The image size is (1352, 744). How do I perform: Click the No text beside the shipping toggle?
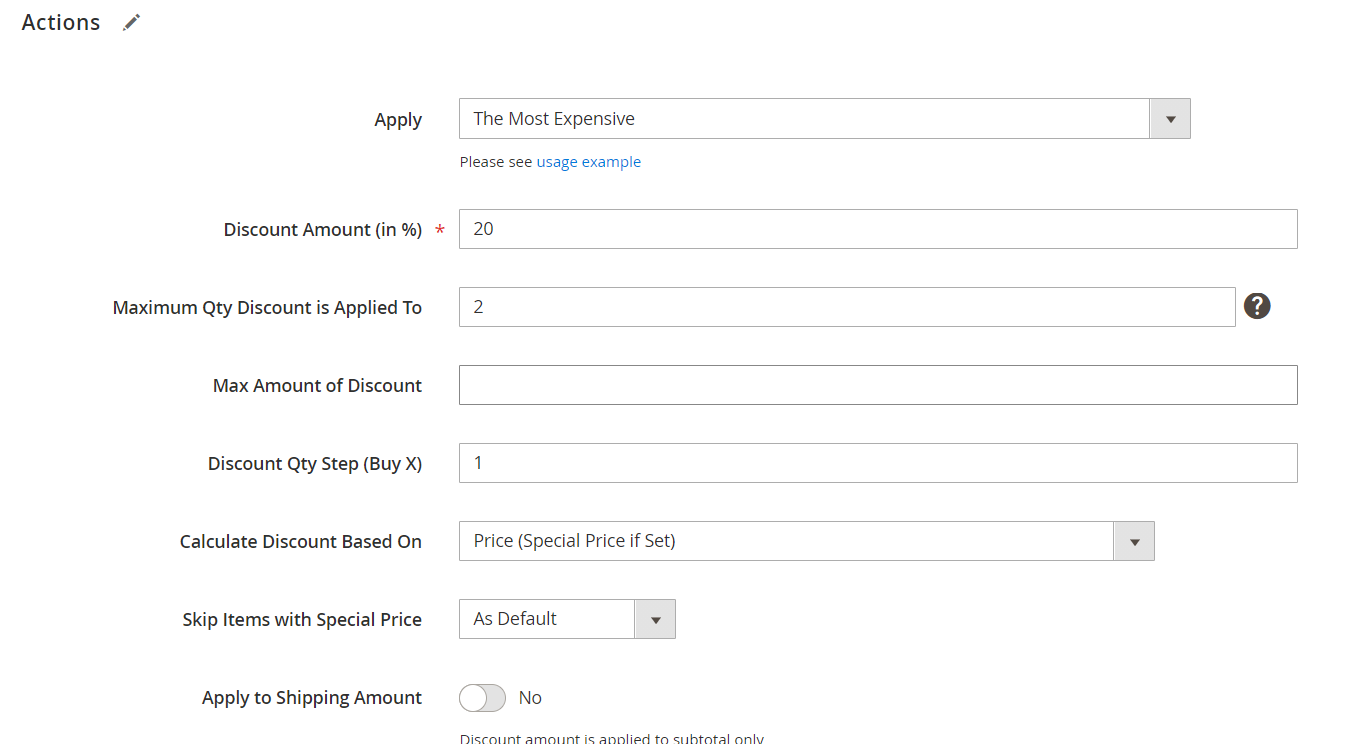click(530, 698)
